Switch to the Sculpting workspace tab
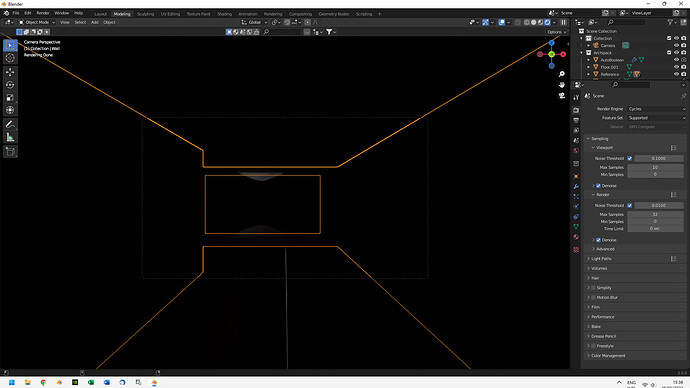690x388 pixels. [x=145, y=14]
